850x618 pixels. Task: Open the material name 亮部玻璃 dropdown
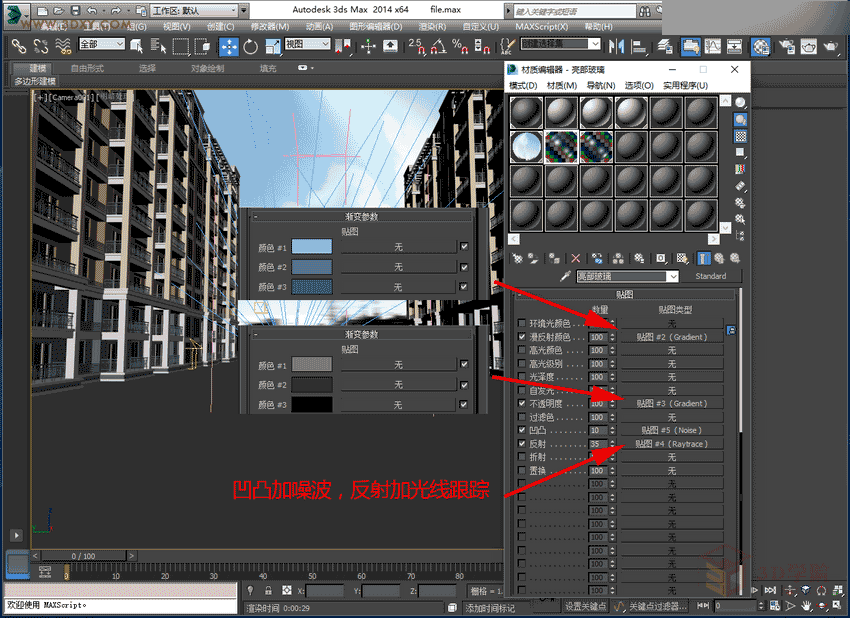[673, 276]
